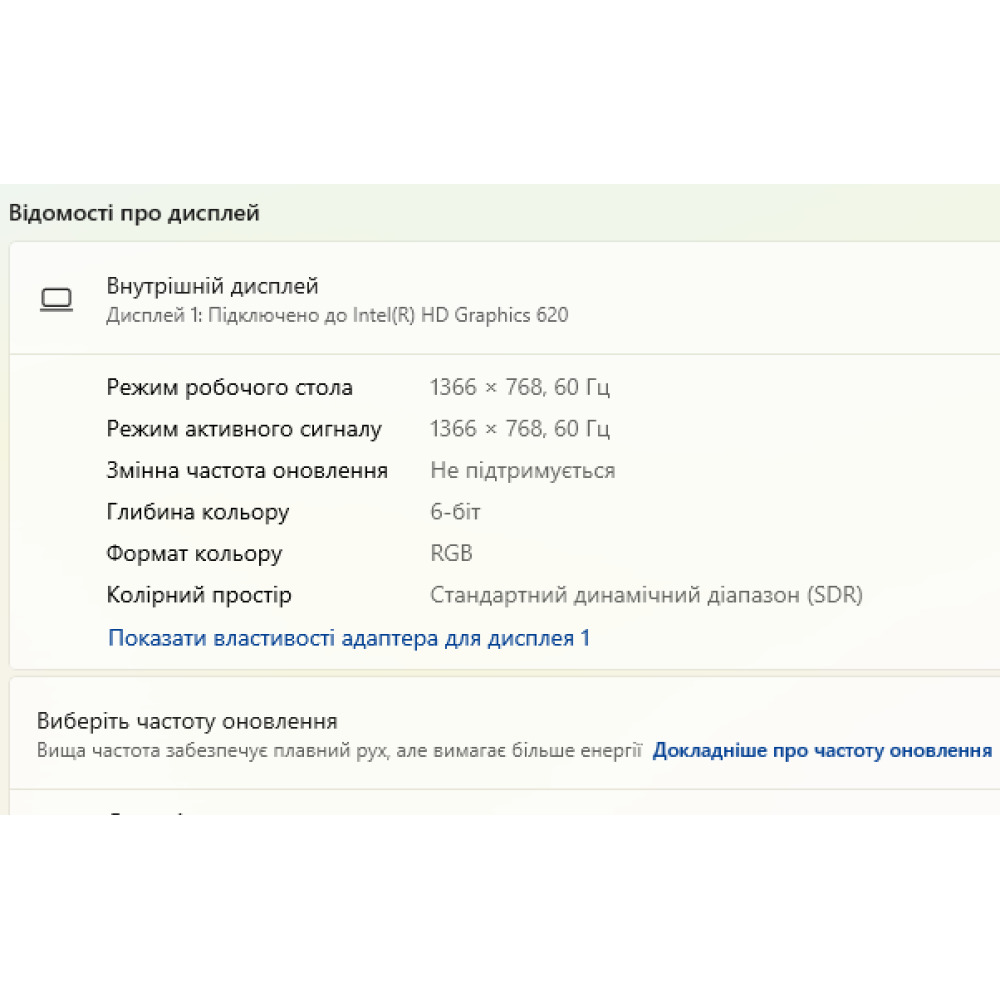This screenshot has width=1000, height=1000.
Task: Click the Режим активного сигналу label
Action: coord(244,429)
